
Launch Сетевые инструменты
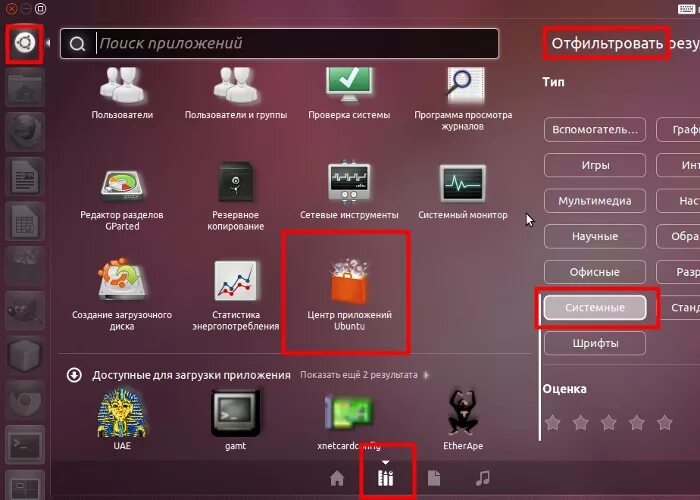click(349, 191)
